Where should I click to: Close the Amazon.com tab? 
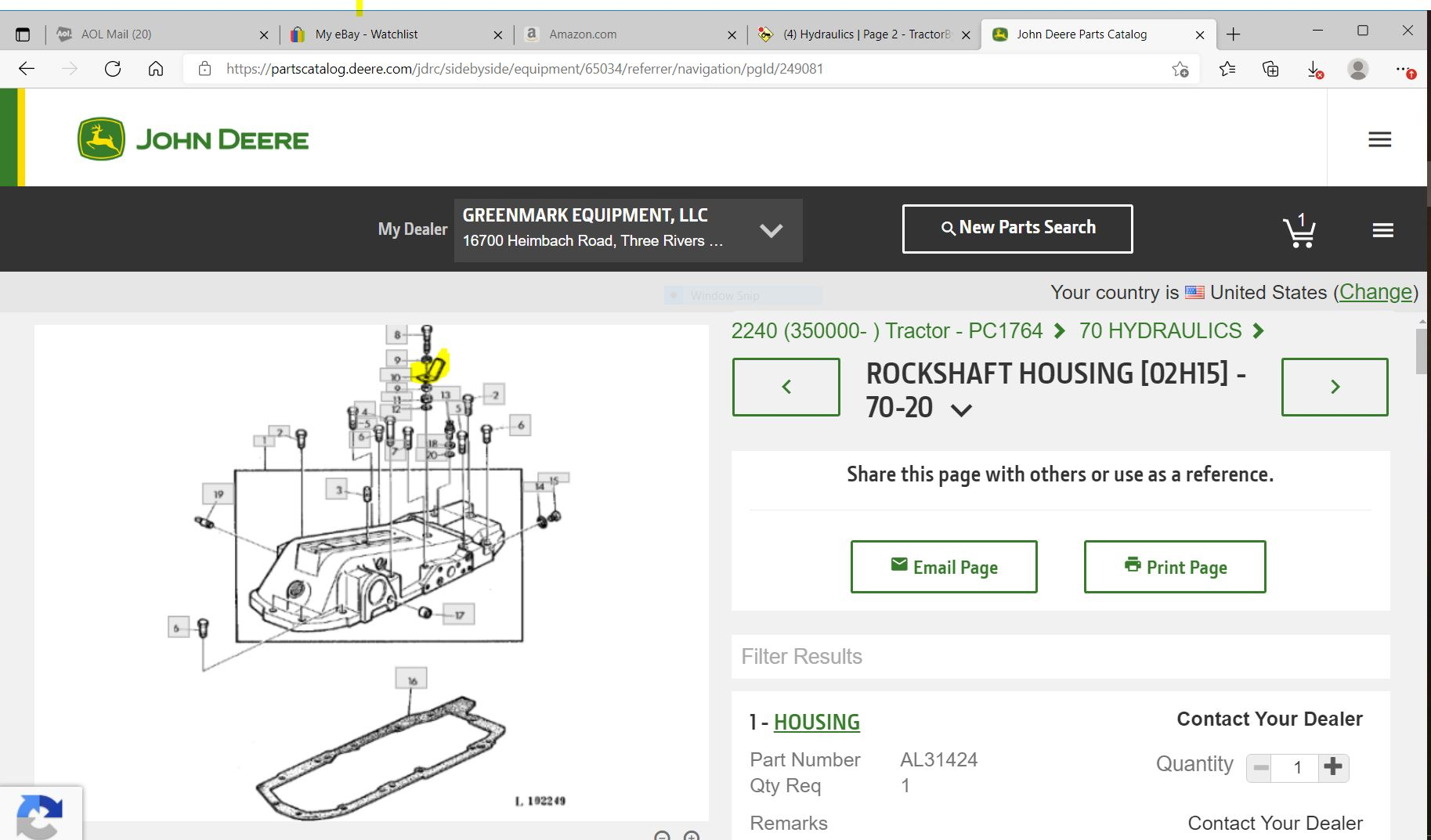(x=732, y=34)
